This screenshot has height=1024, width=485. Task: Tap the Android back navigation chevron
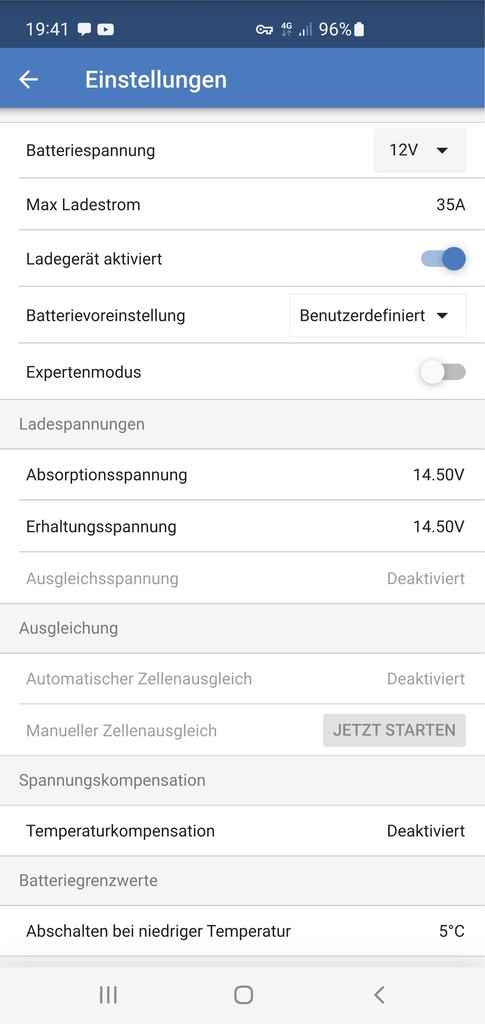[379, 995]
